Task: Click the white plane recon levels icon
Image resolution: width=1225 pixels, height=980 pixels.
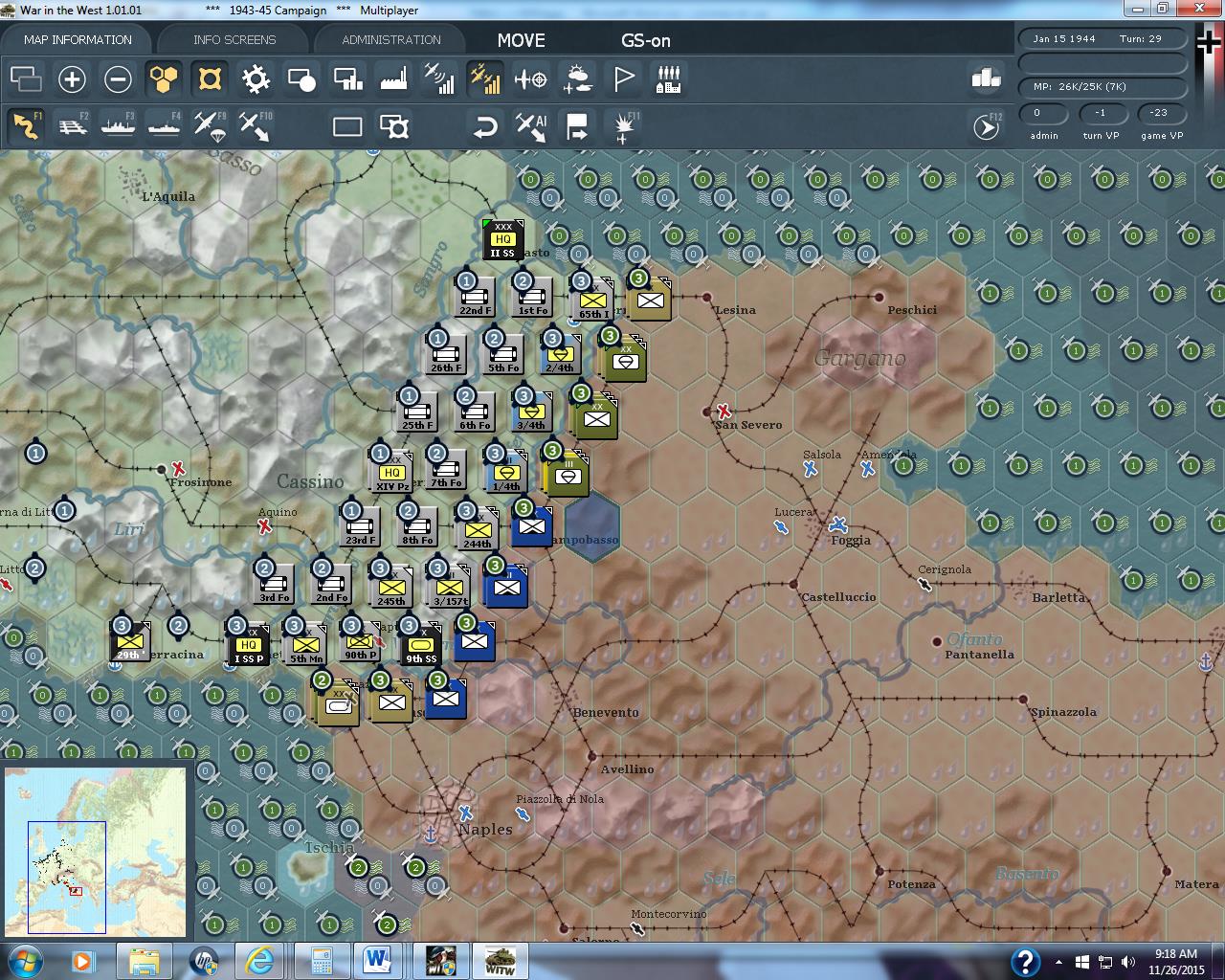Action: [439, 78]
